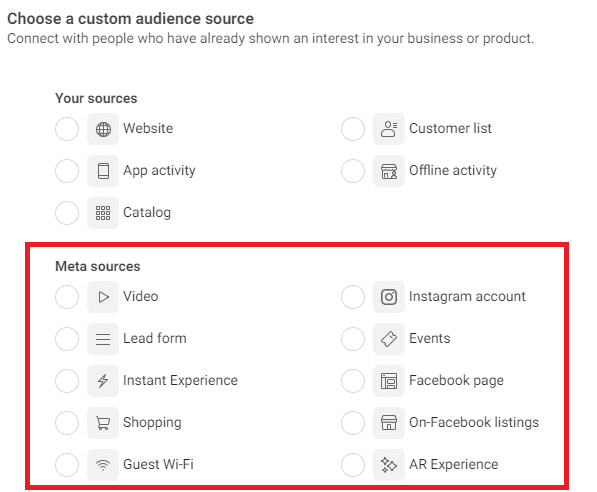This screenshot has height=492, width=597.
Task: Click the Events label text
Action: coord(430,338)
